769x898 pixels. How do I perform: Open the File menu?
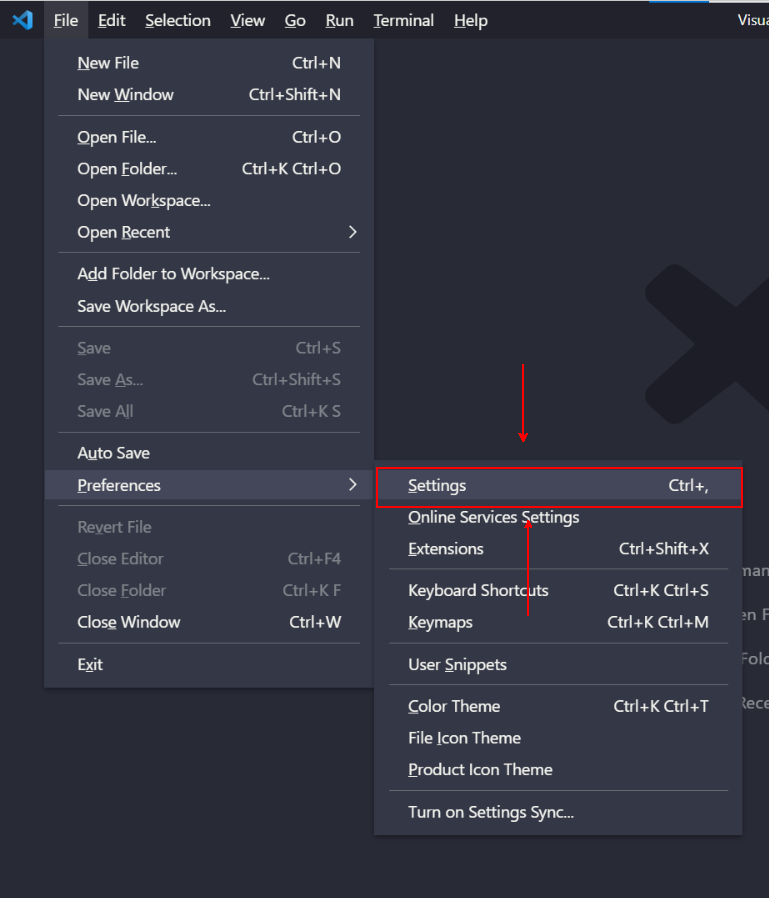(65, 19)
